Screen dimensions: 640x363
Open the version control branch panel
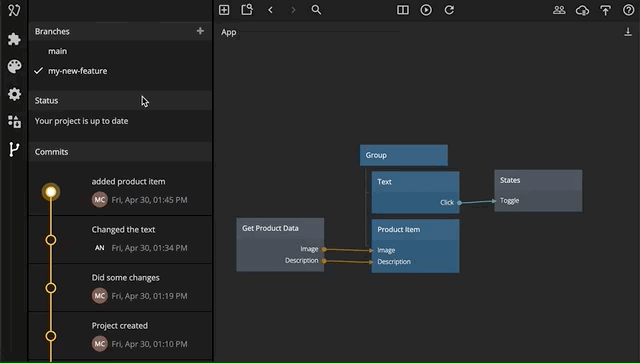click(14, 149)
